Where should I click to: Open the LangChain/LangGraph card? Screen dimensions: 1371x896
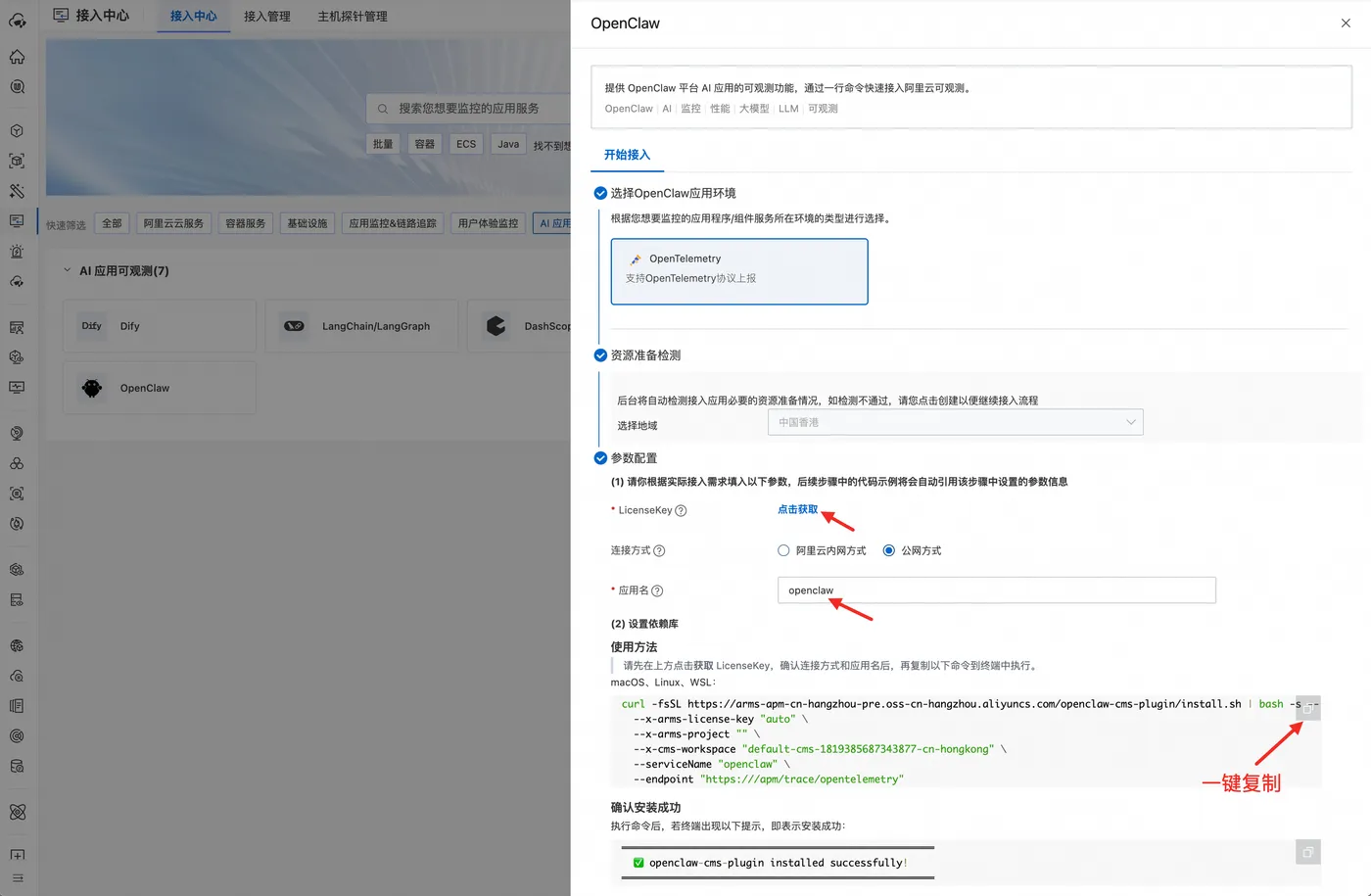tap(361, 326)
